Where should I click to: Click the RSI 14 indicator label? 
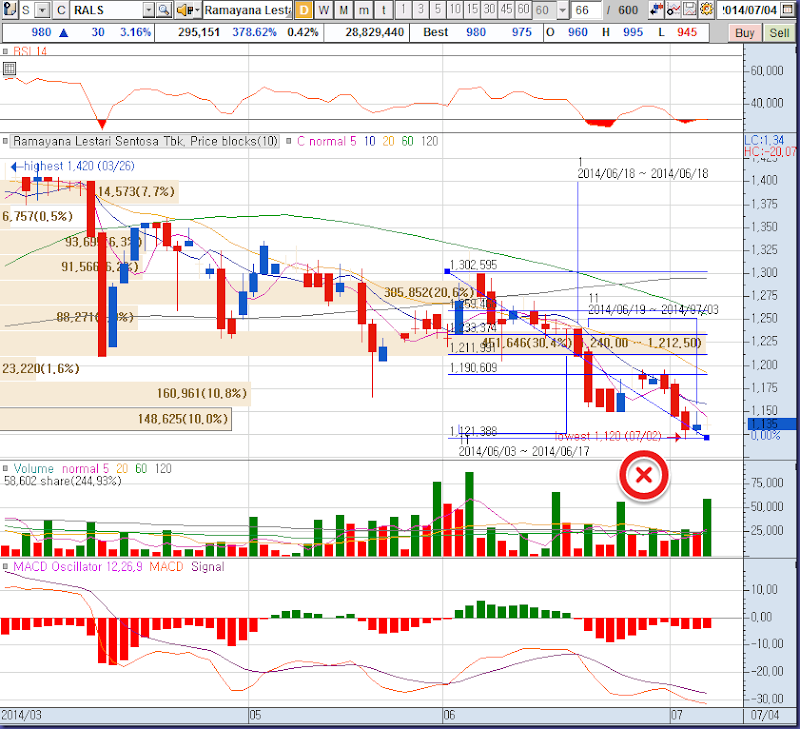[x=30, y=52]
